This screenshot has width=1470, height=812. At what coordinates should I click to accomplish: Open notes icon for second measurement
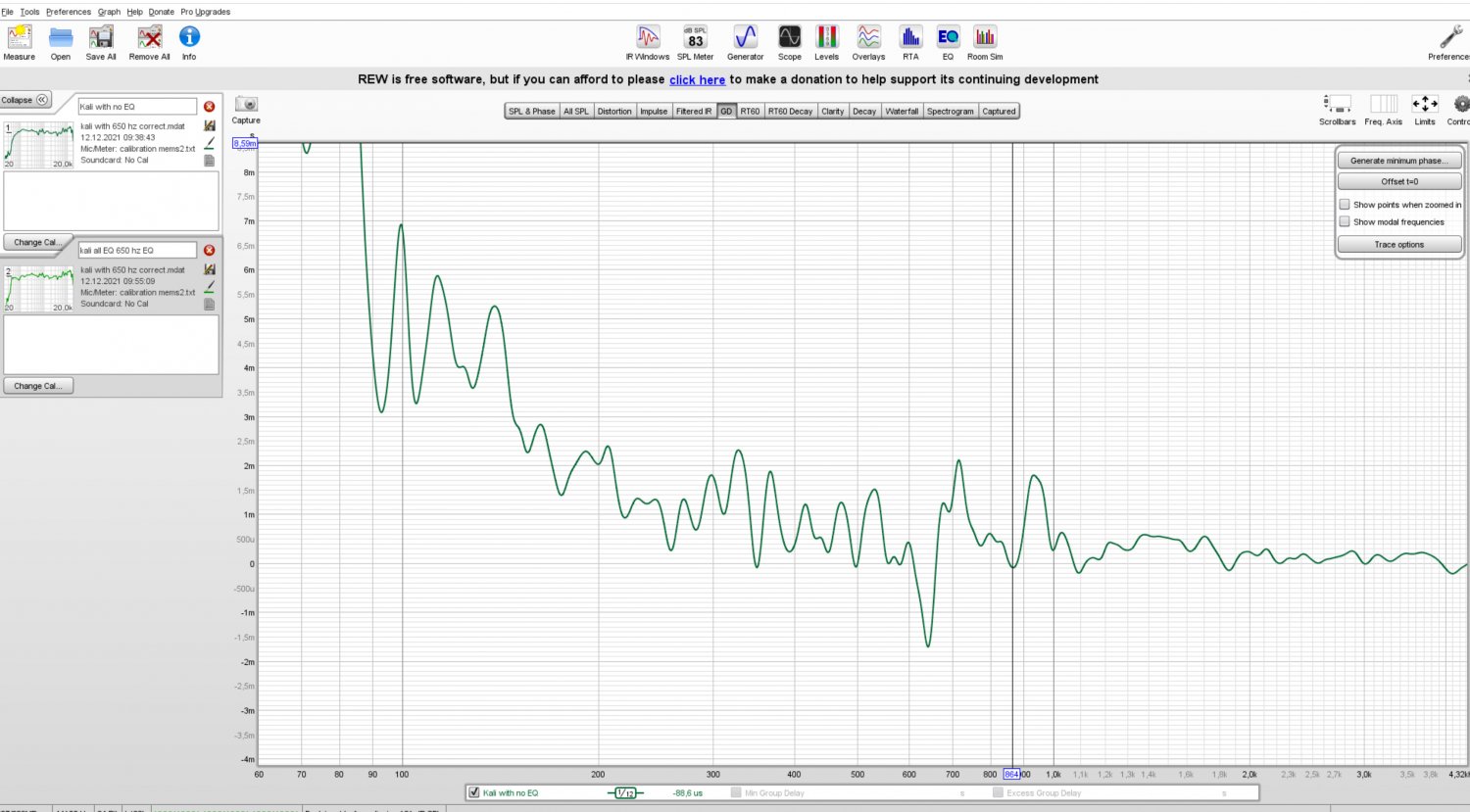pyautogui.click(x=210, y=304)
